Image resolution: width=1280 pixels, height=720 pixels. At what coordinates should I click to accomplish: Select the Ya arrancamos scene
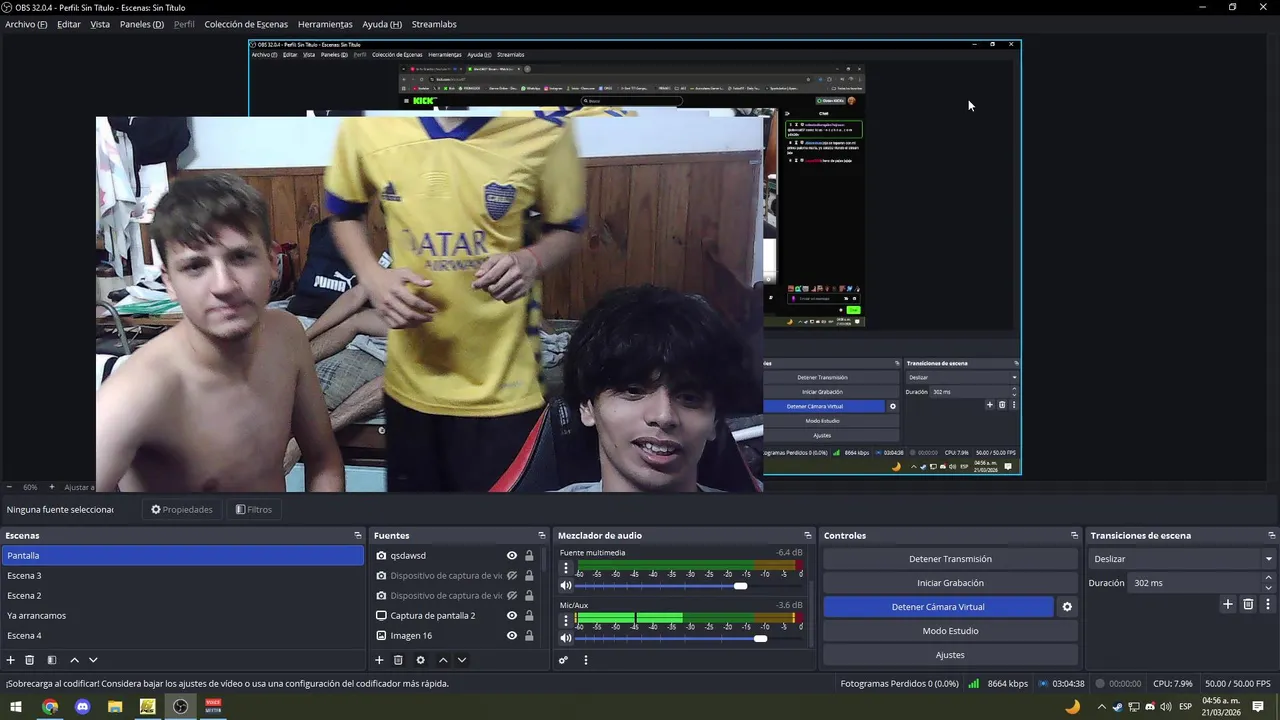(182, 616)
